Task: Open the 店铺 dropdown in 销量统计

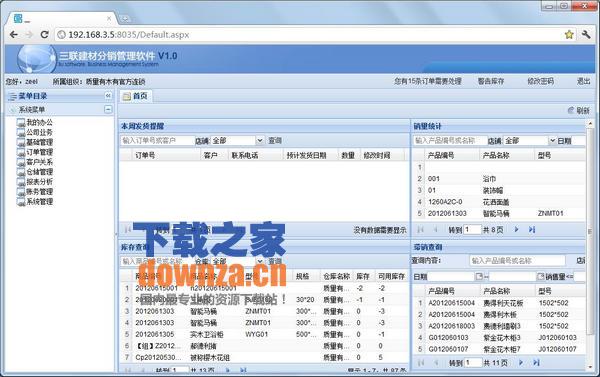Action: [552, 141]
